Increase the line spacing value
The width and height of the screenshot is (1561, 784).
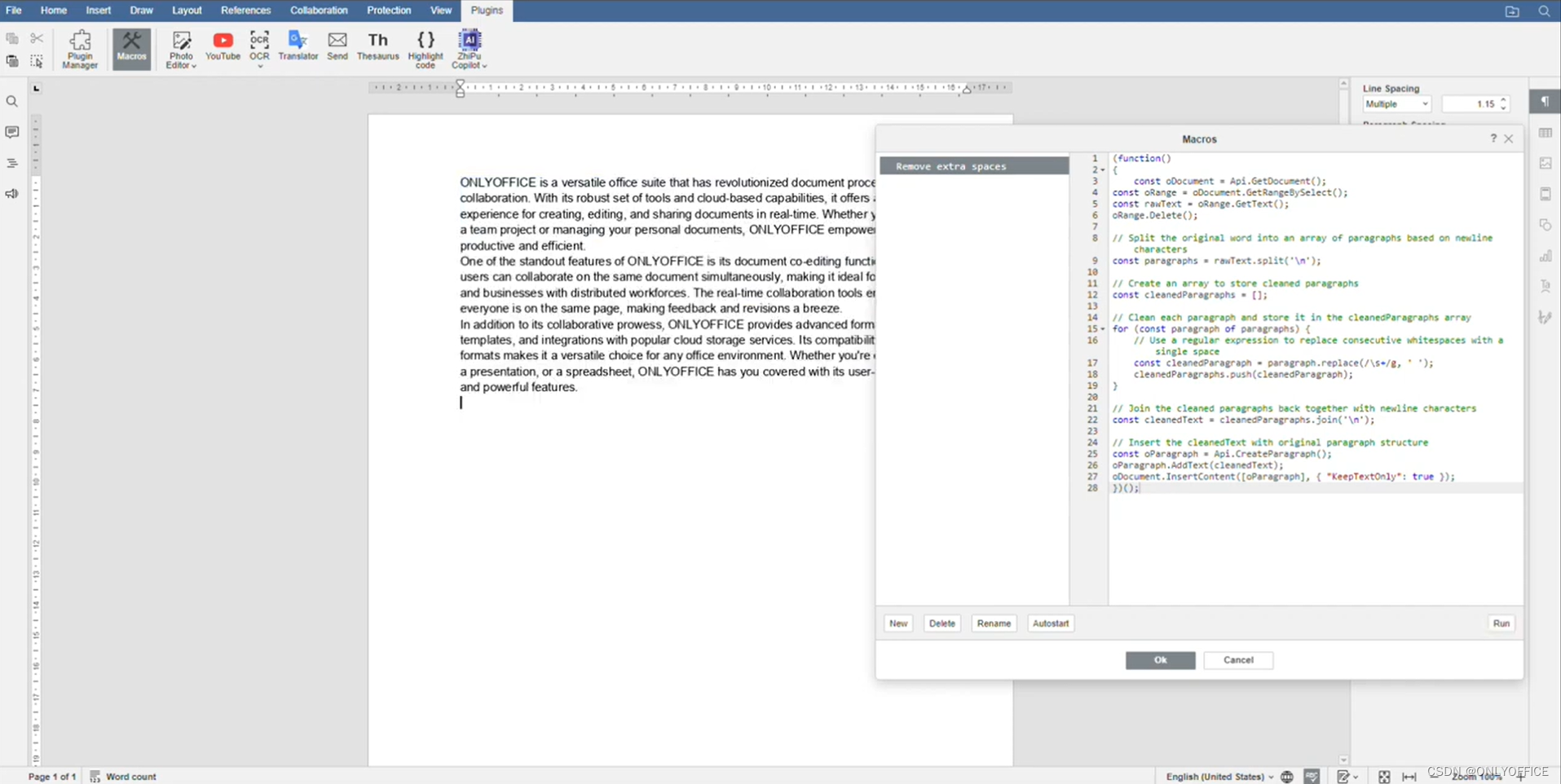point(1504,99)
